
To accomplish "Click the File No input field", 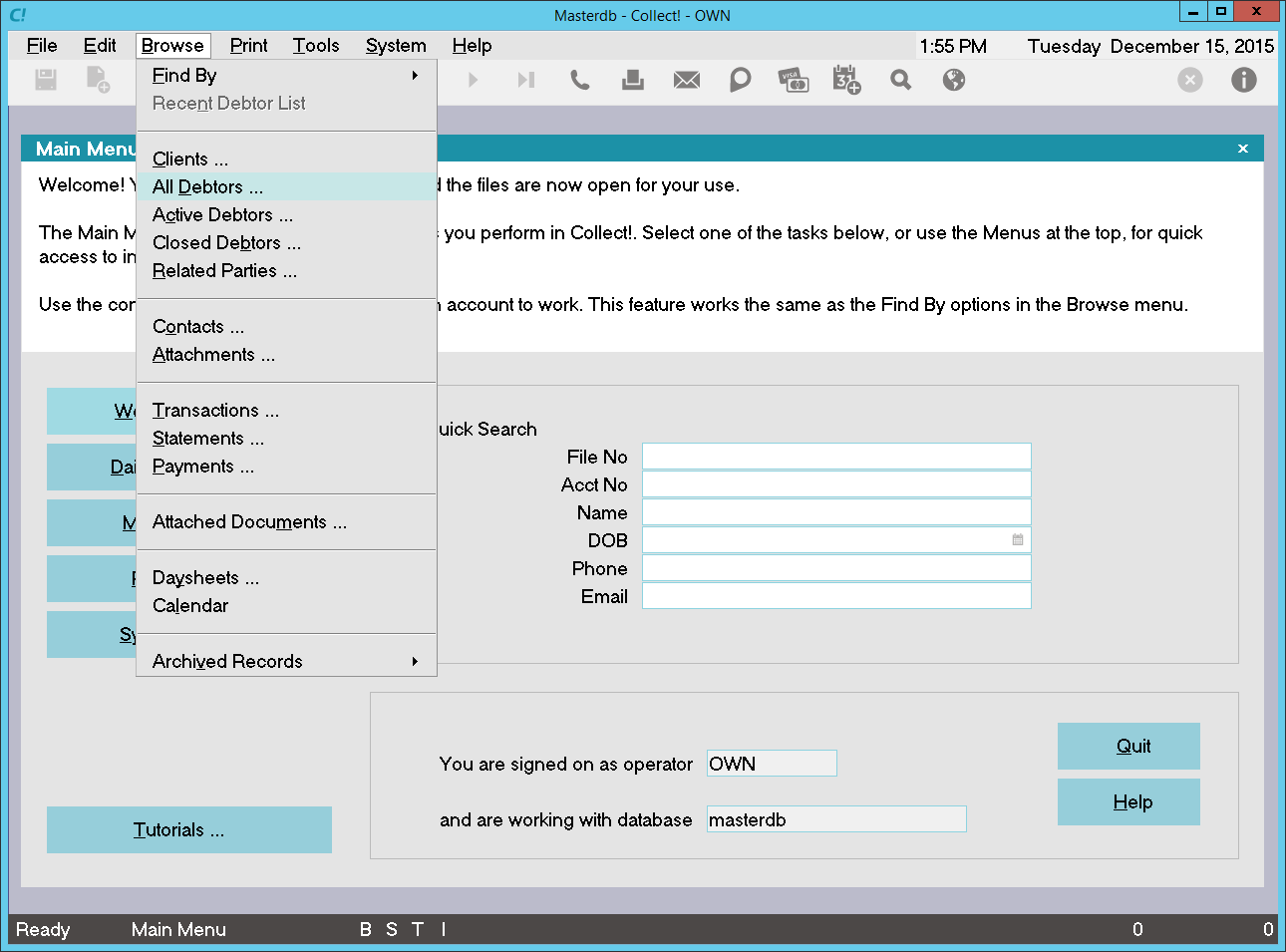I will (x=835, y=457).
